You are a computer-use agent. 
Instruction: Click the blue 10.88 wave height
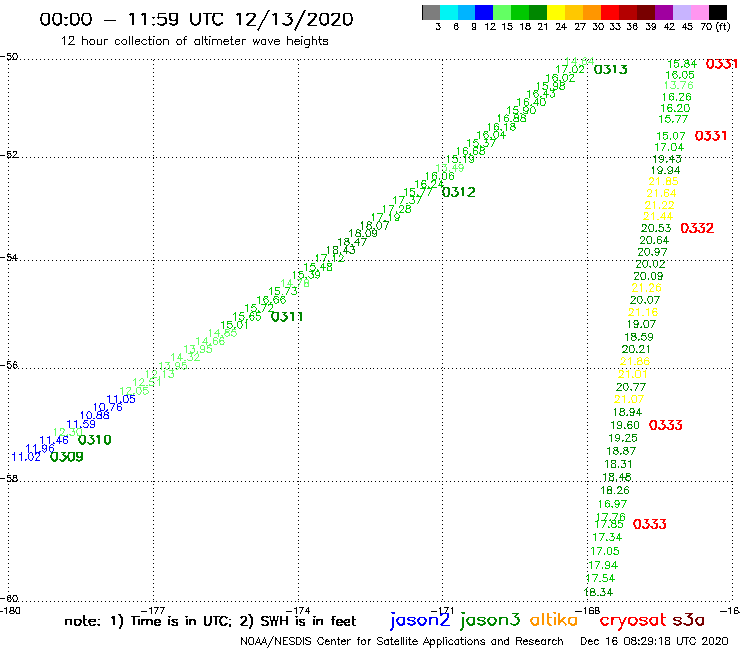(x=94, y=415)
